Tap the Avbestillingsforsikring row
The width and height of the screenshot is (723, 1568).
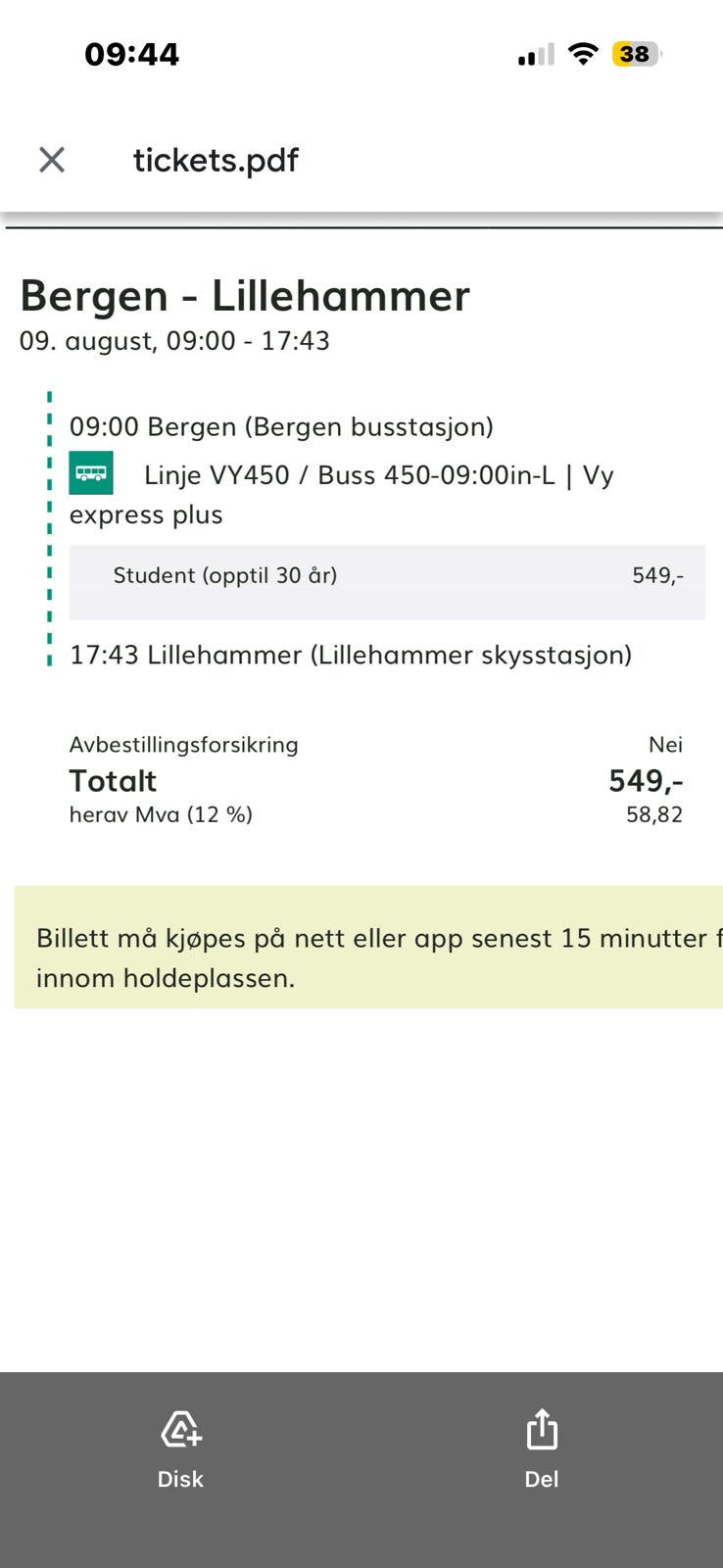pyautogui.click(x=376, y=745)
